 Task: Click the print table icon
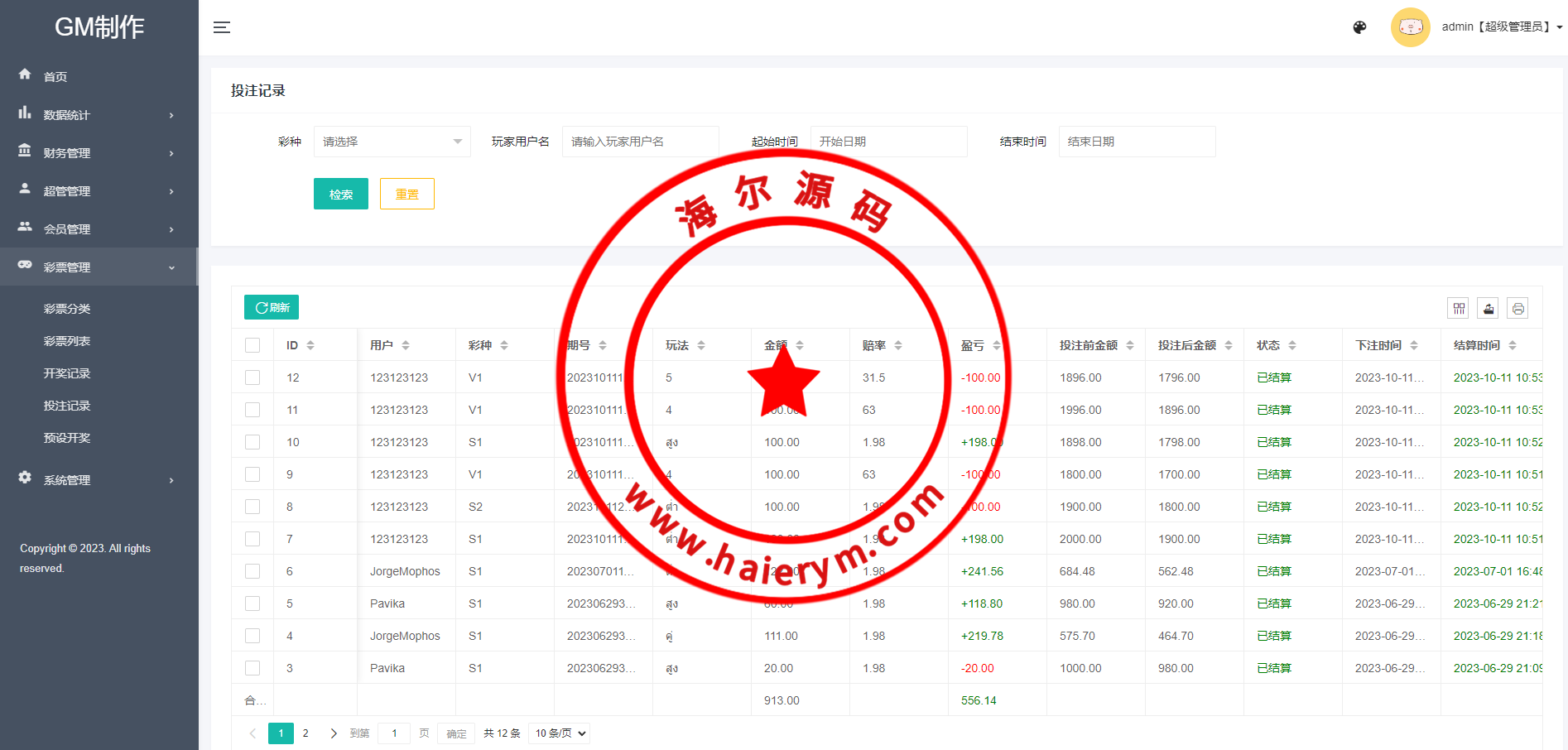point(1517,309)
